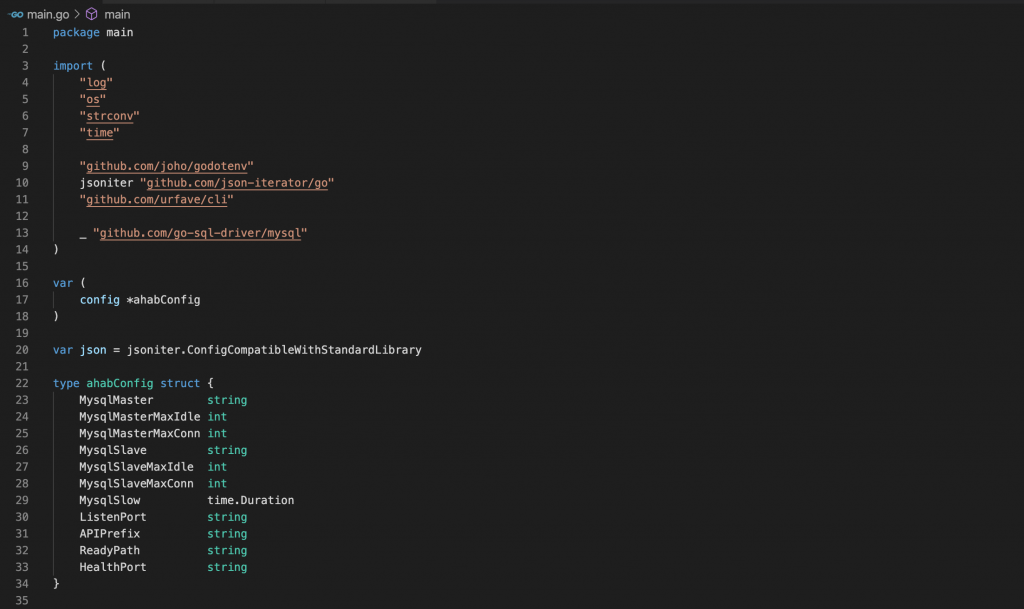Open the github.com/json-iterator/go import link
This screenshot has height=609, width=1024.
[x=237, y=183]
